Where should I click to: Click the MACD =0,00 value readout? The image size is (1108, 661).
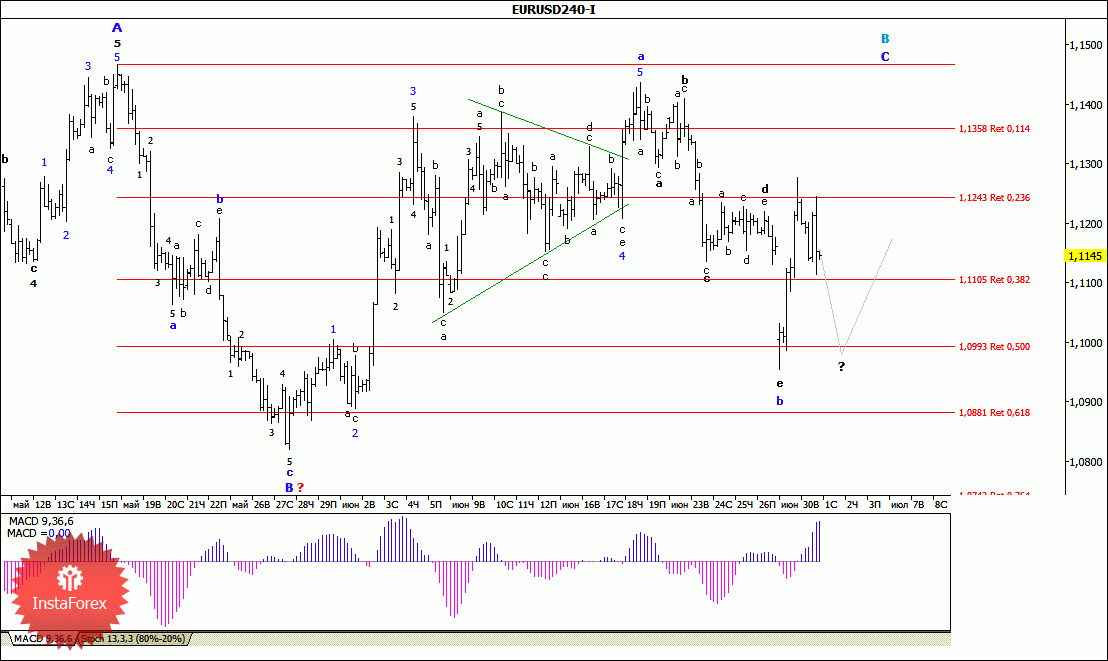click(x=38, y=533)
